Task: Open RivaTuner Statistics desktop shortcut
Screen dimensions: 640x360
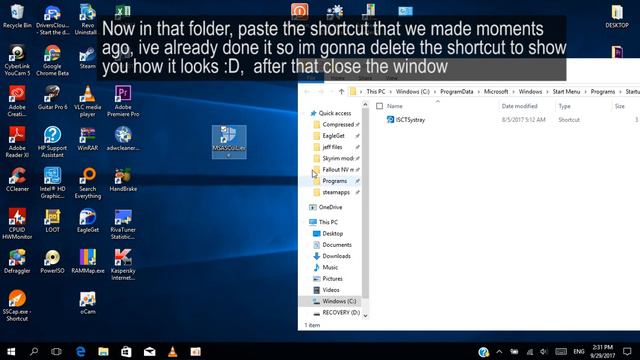Action: [x=123, y=224]
